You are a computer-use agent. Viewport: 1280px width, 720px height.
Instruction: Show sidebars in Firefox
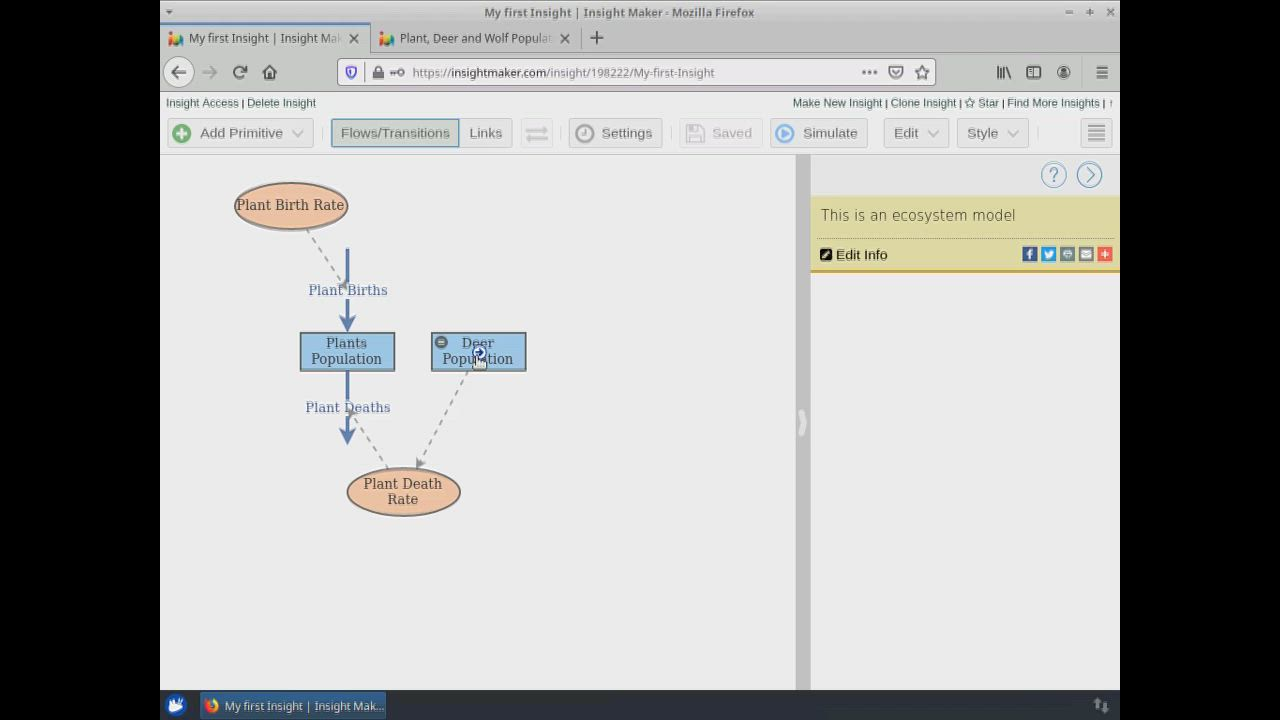coord(1033,72)
